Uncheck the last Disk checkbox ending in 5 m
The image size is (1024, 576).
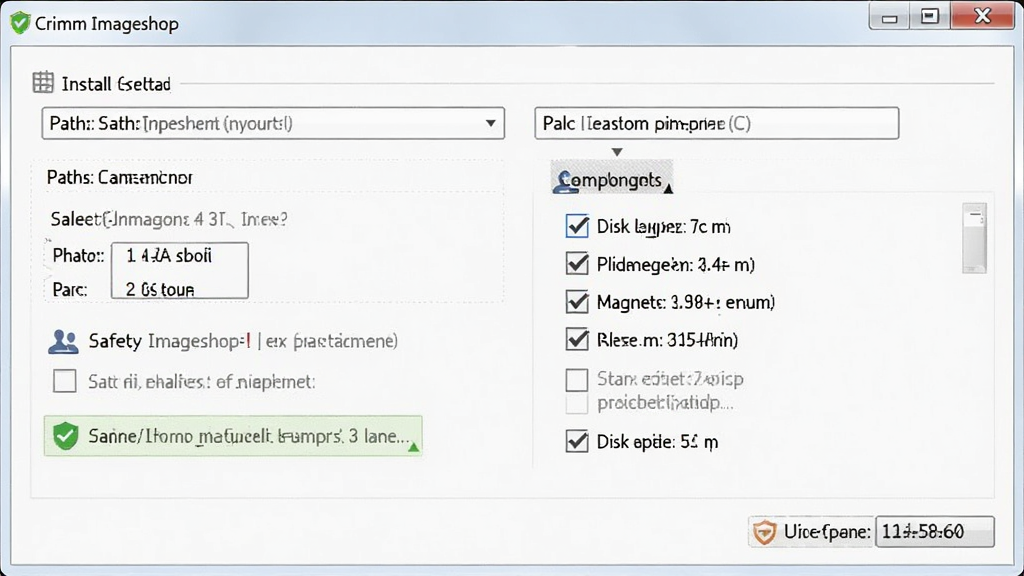tap(577, 441)
